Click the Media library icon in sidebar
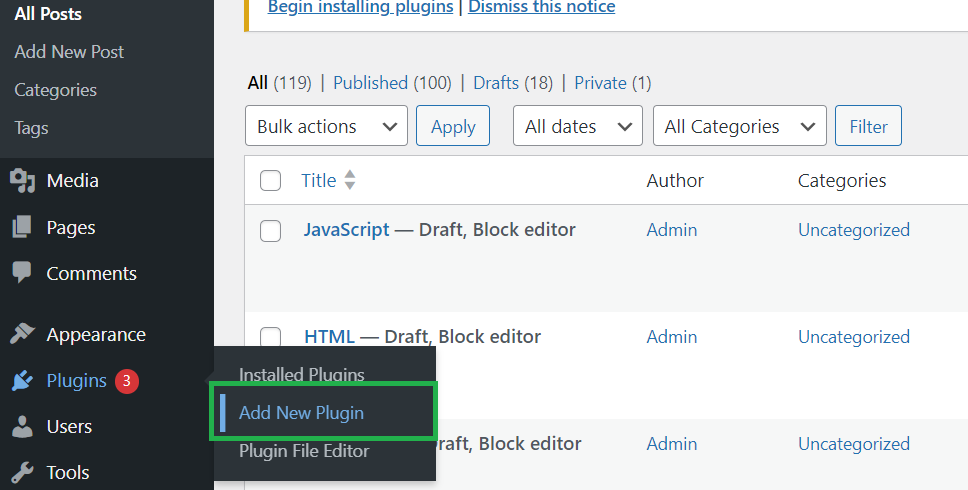Viewport: 968px width, 490px height. [22, 181]
